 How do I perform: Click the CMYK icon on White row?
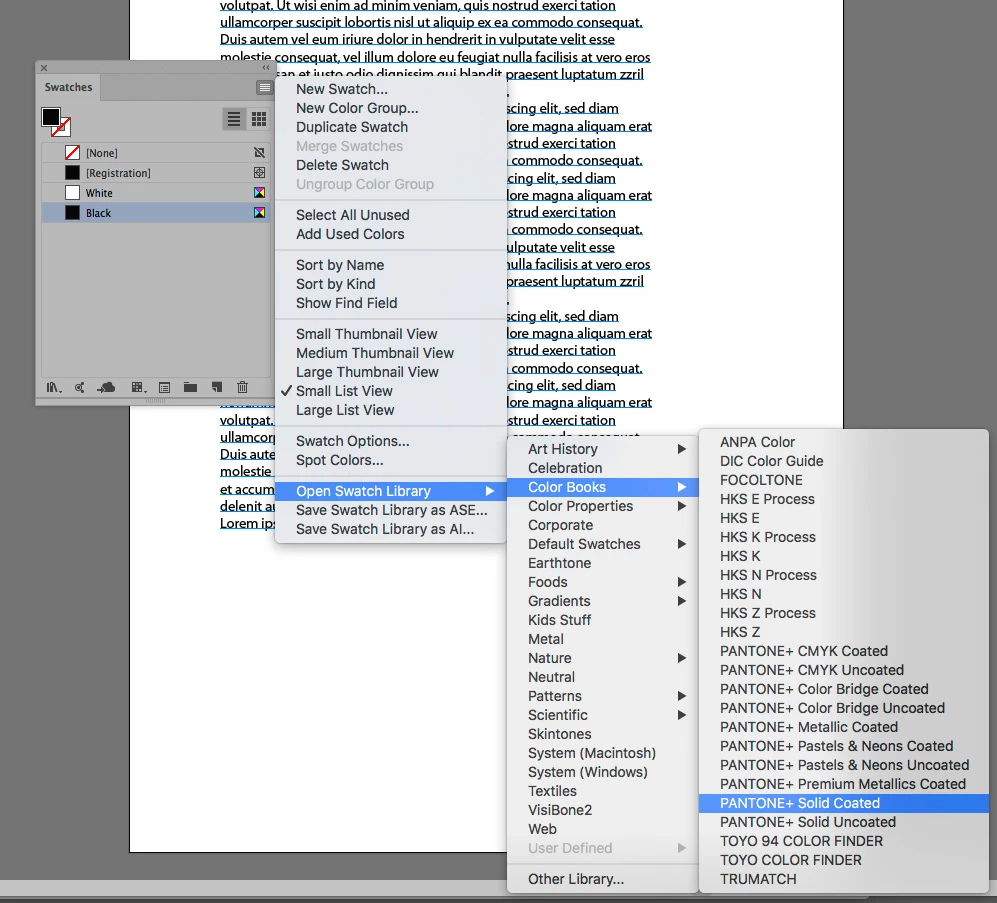click(259, 193)
